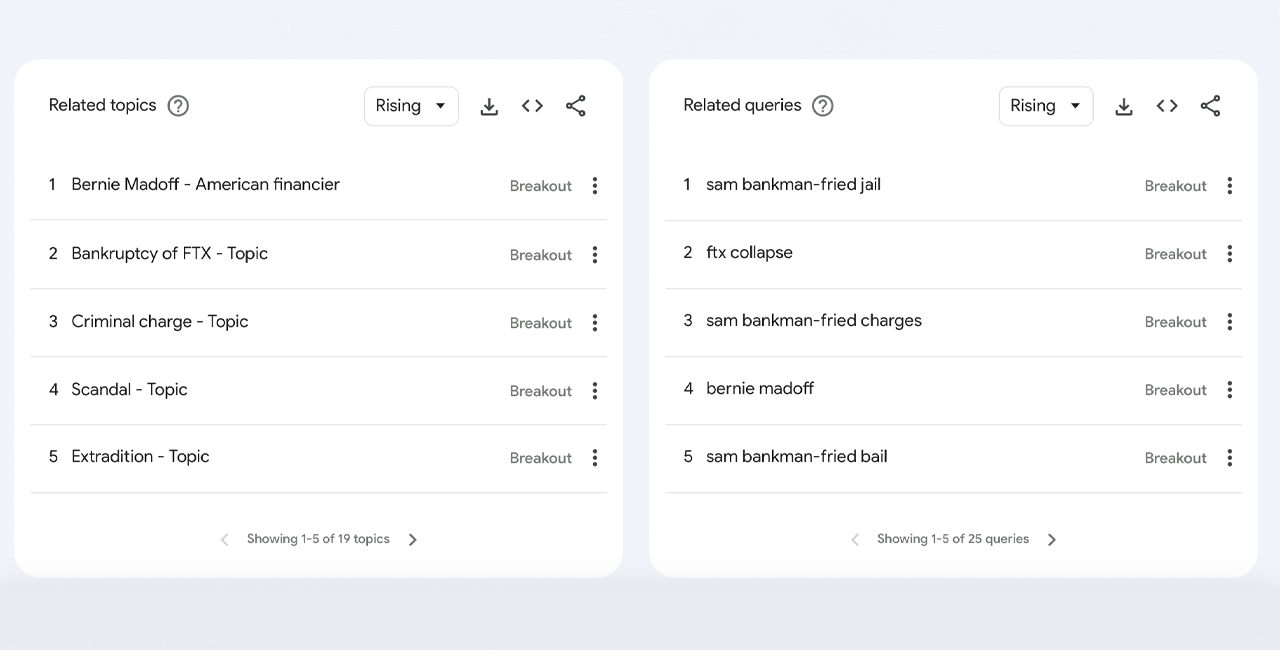
Task: Open options for sam bankman-fried bail
Action: pyautogui.click(x=1229, y=458)
